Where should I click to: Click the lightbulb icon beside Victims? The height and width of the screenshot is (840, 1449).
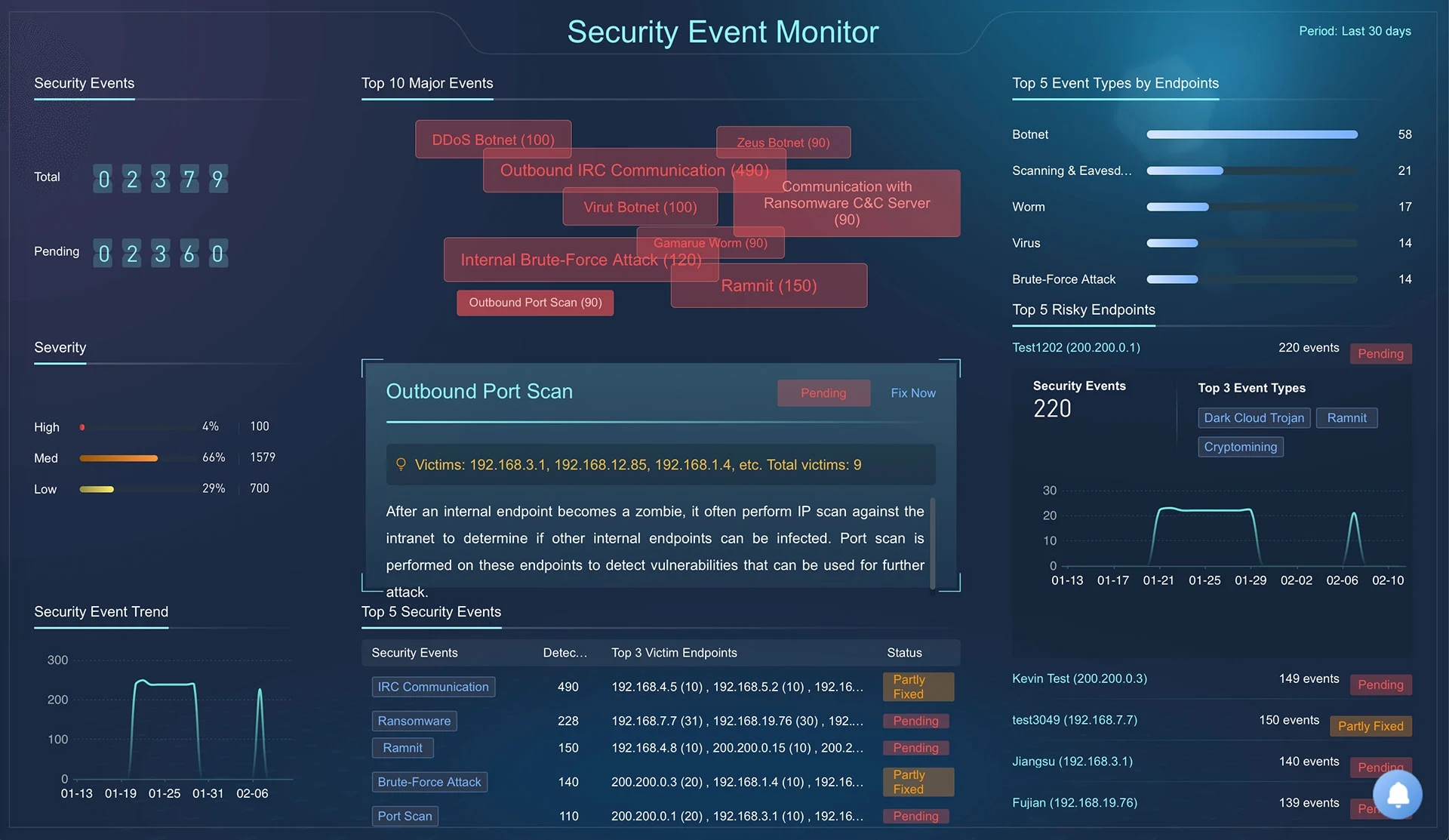401,464
